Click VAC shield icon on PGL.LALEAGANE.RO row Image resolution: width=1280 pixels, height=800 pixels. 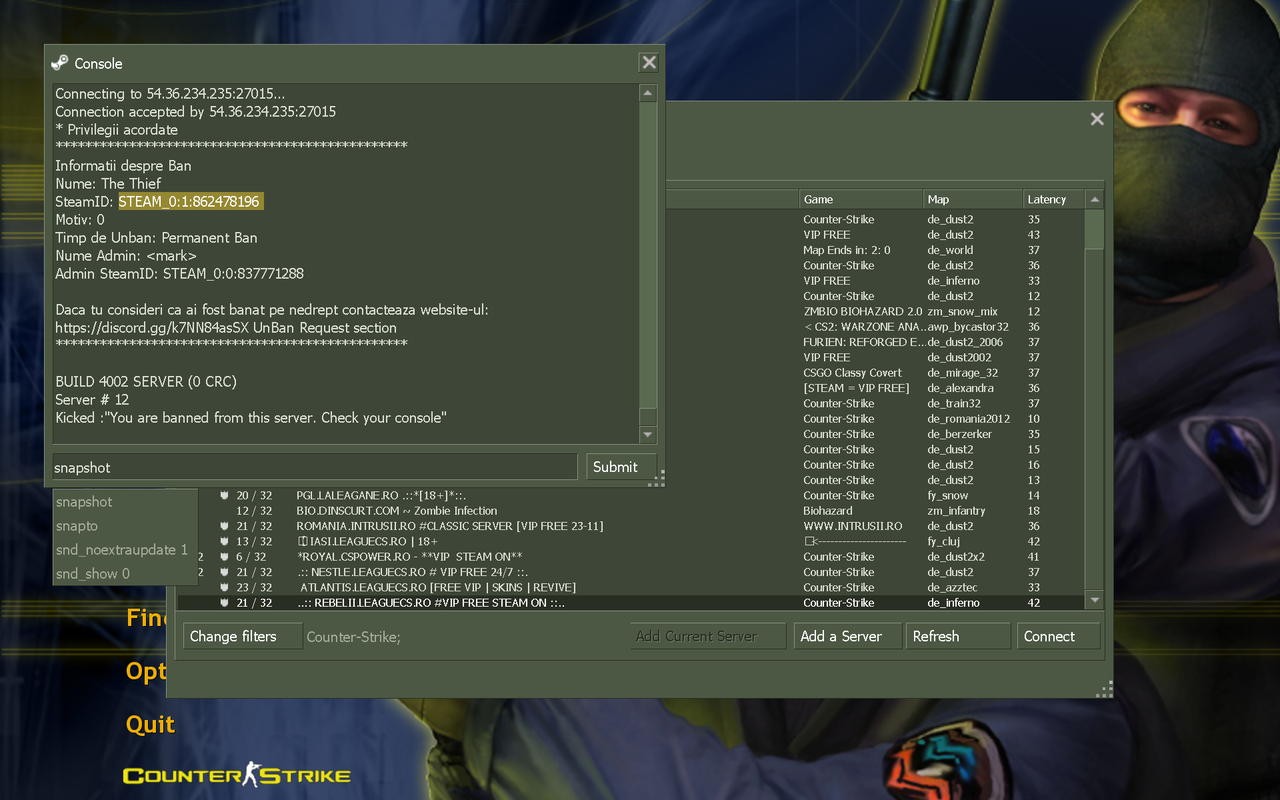(225, 495)
